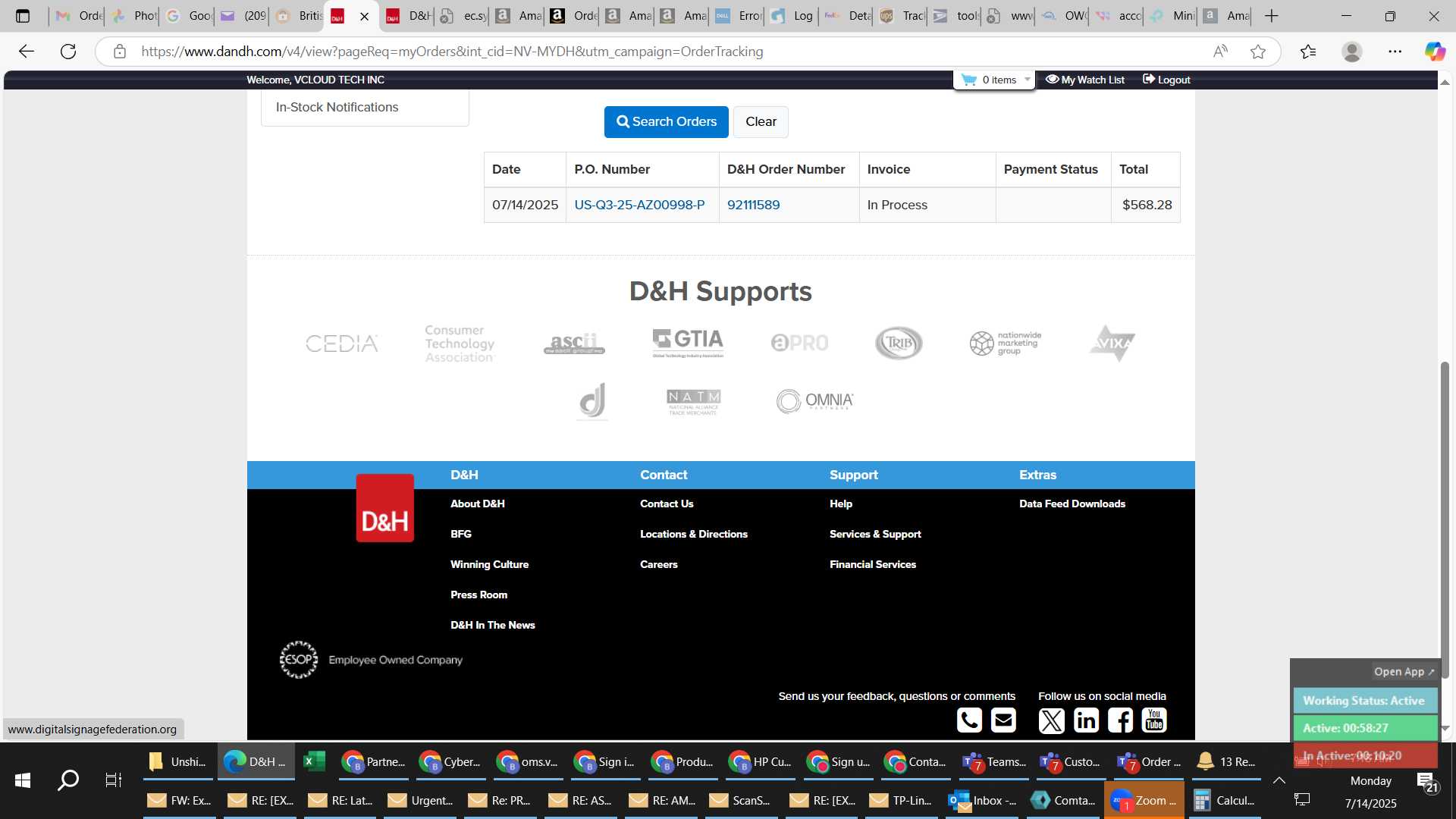
Task: Open Contact Us footer link
Action: [667, 504]
